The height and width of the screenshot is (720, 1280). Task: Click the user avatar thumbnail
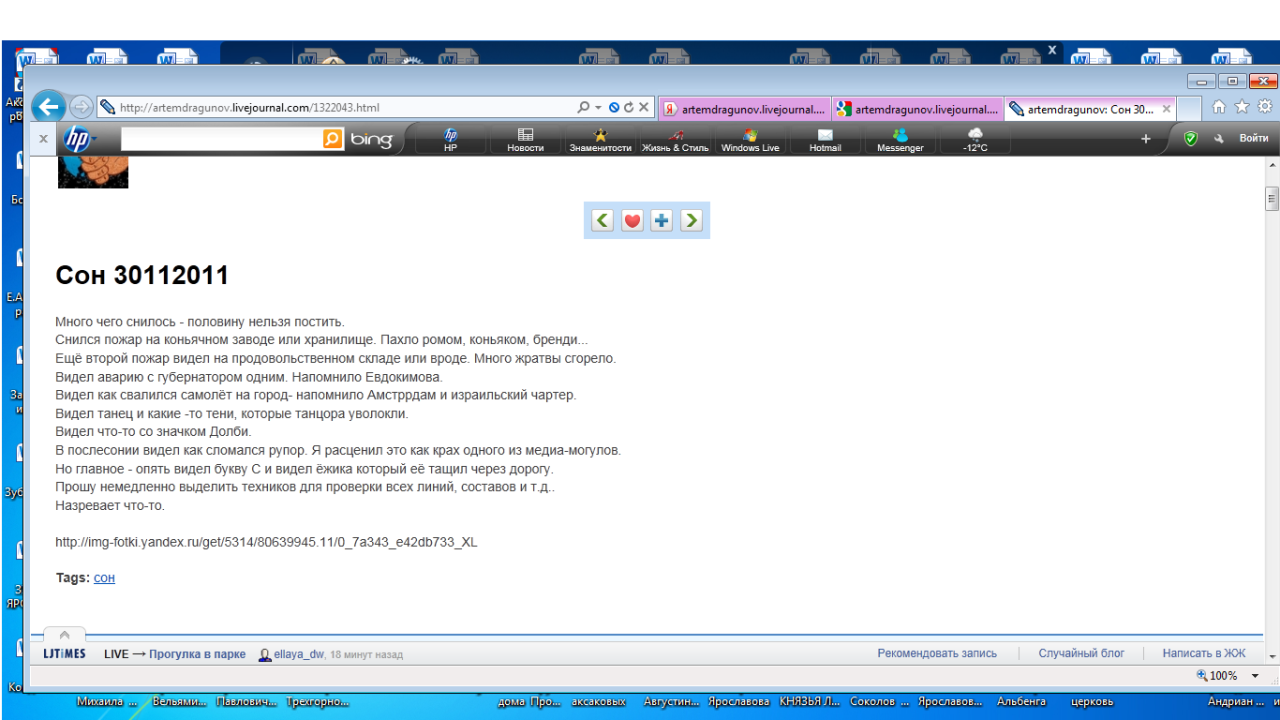tap(93, 172)
